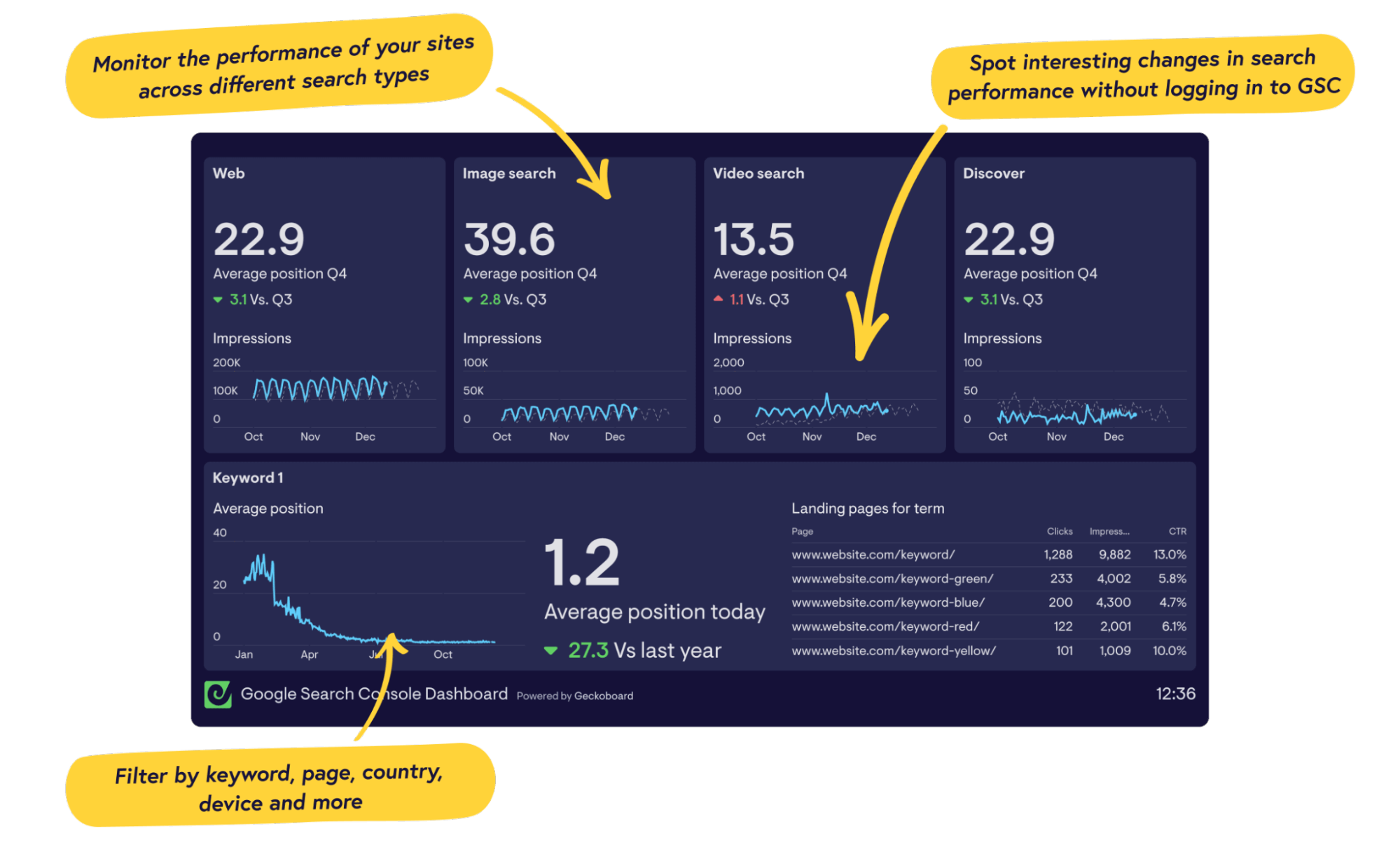
Task: Click the Impress... column header
Action: 1109,531
